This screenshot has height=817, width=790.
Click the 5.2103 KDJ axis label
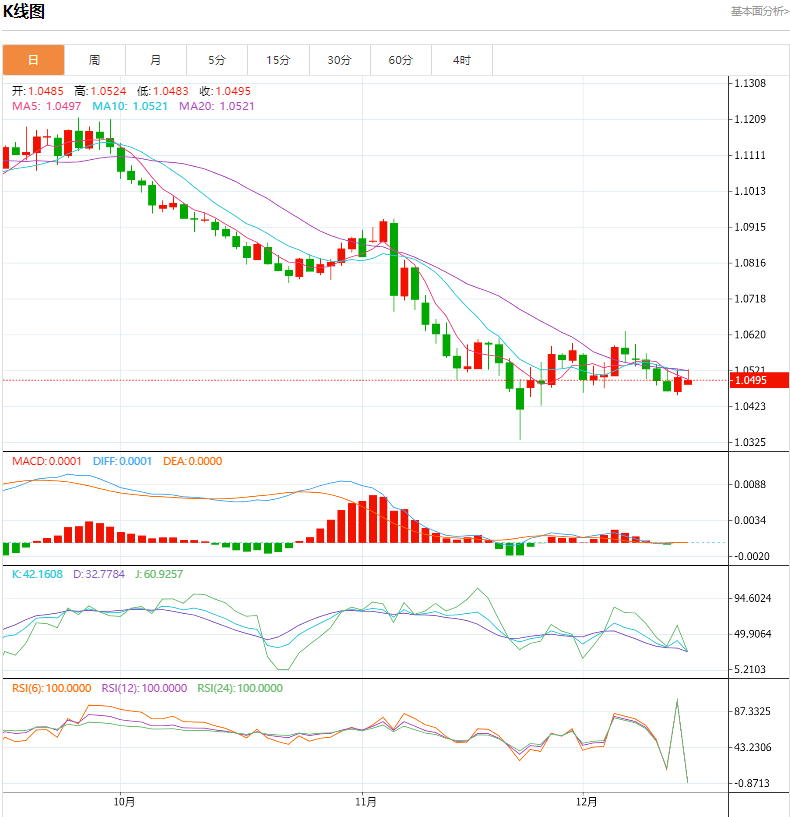click(750, 669)
